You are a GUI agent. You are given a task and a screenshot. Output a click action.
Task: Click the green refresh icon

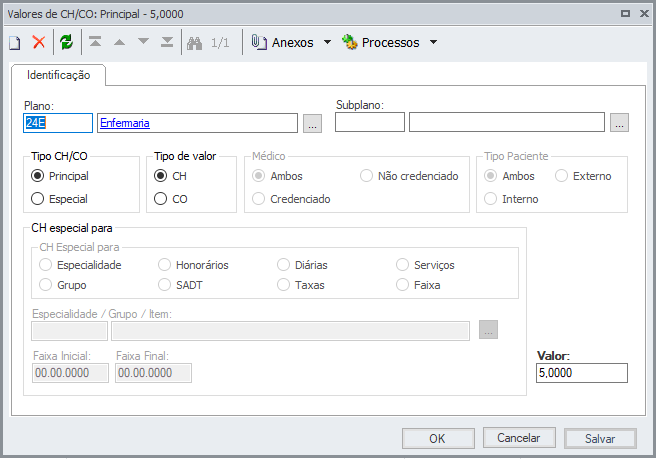point(66,43)
